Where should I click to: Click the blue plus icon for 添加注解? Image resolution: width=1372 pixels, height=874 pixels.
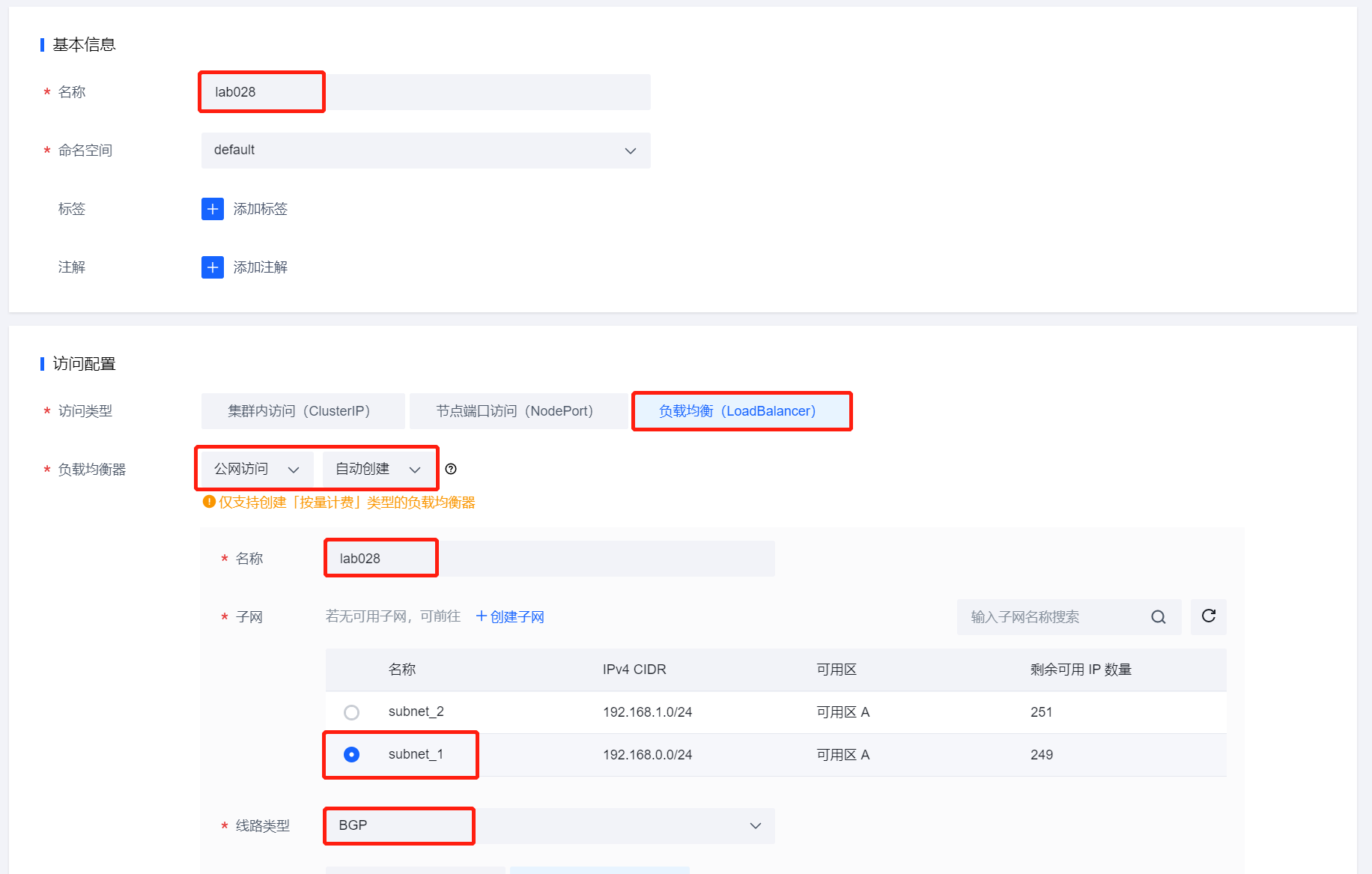click(213, 267)
